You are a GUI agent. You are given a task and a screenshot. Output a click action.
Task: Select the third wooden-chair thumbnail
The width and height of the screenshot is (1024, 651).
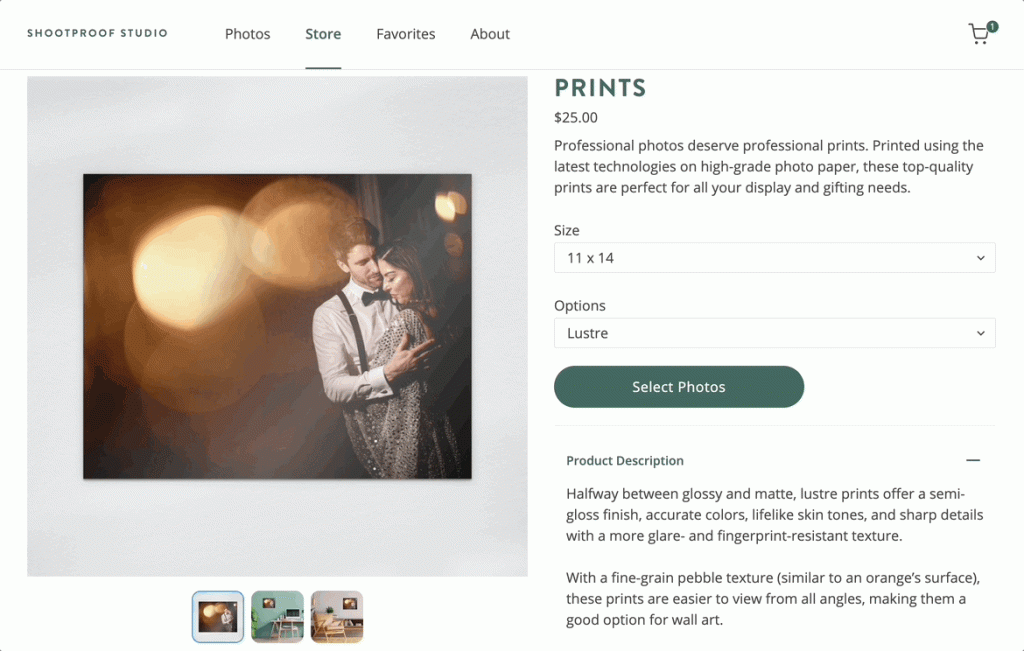coord(337,617)
